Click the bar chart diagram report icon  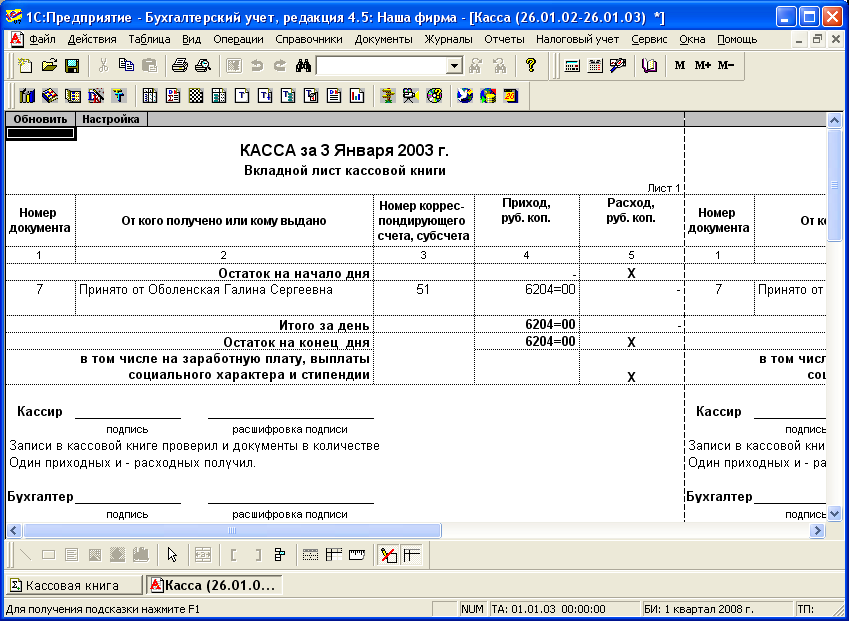pyautogui.click(x=357, y=96)
